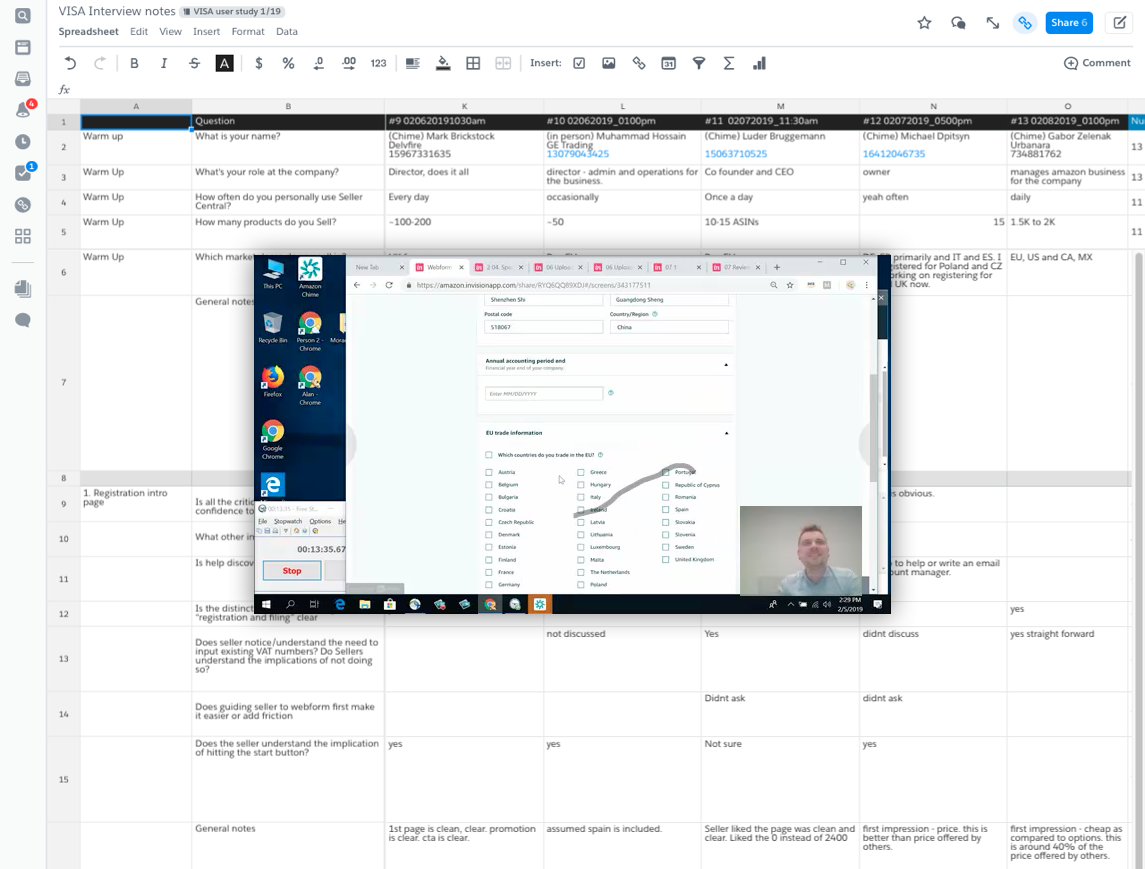Open the Spreadsheet menu
This screenshot has height=869, width=1145.
coord(88,31)
